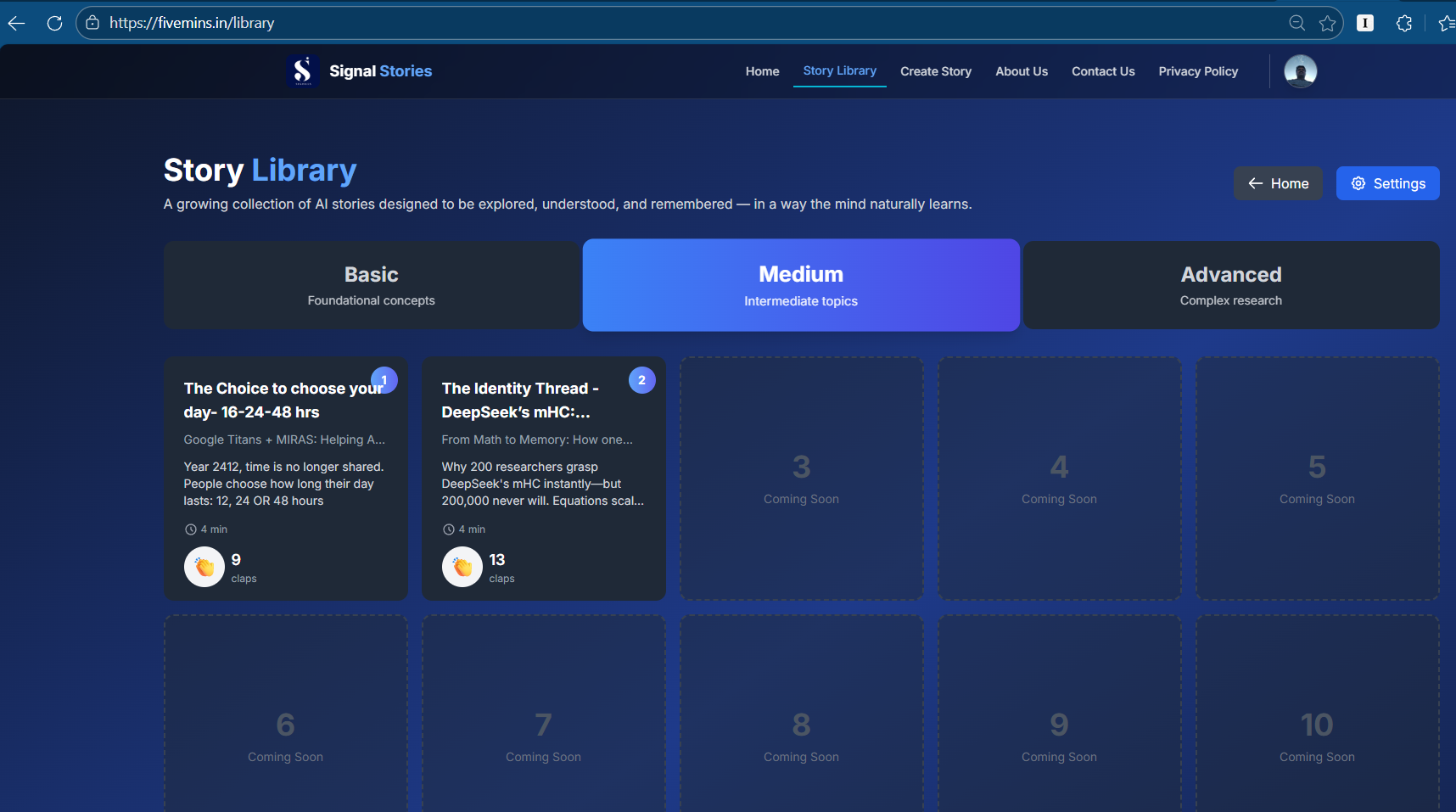This screenshot has height=812, width=1456.
Task: Open the user profile avatar
Action: 1300,71
